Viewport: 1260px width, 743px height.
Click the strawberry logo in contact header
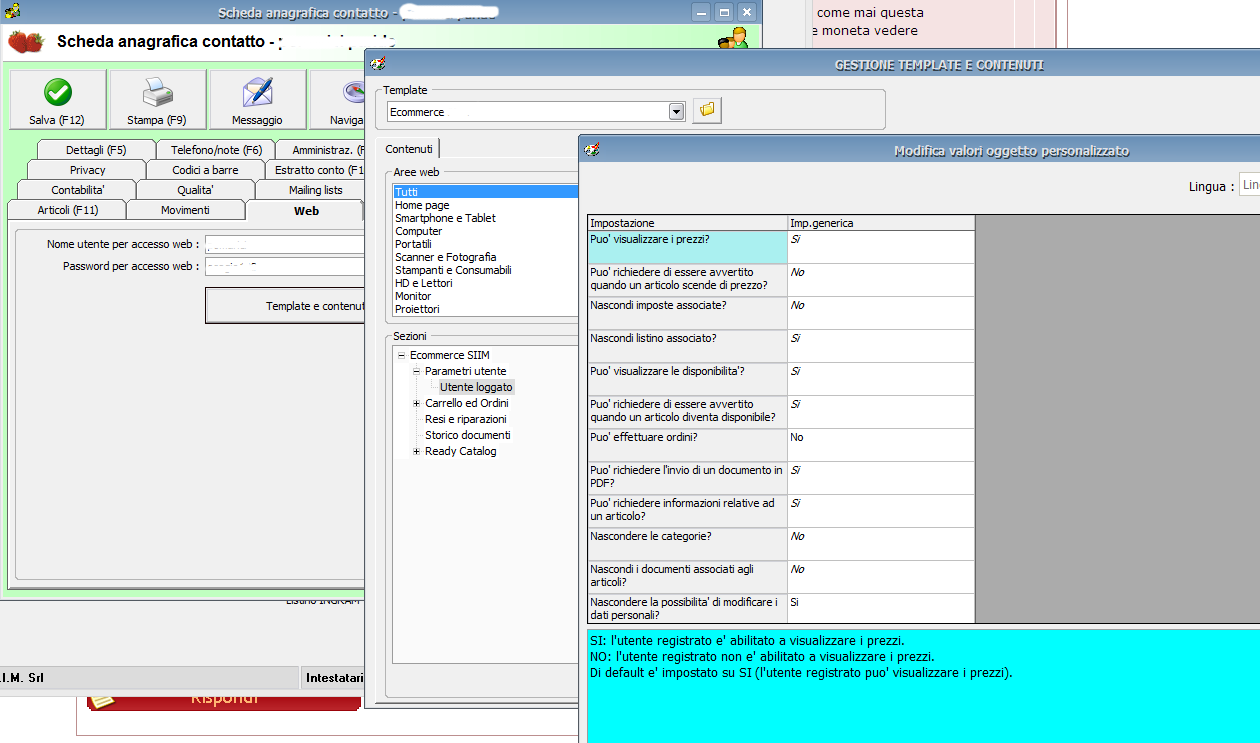[x=26, y=42]
